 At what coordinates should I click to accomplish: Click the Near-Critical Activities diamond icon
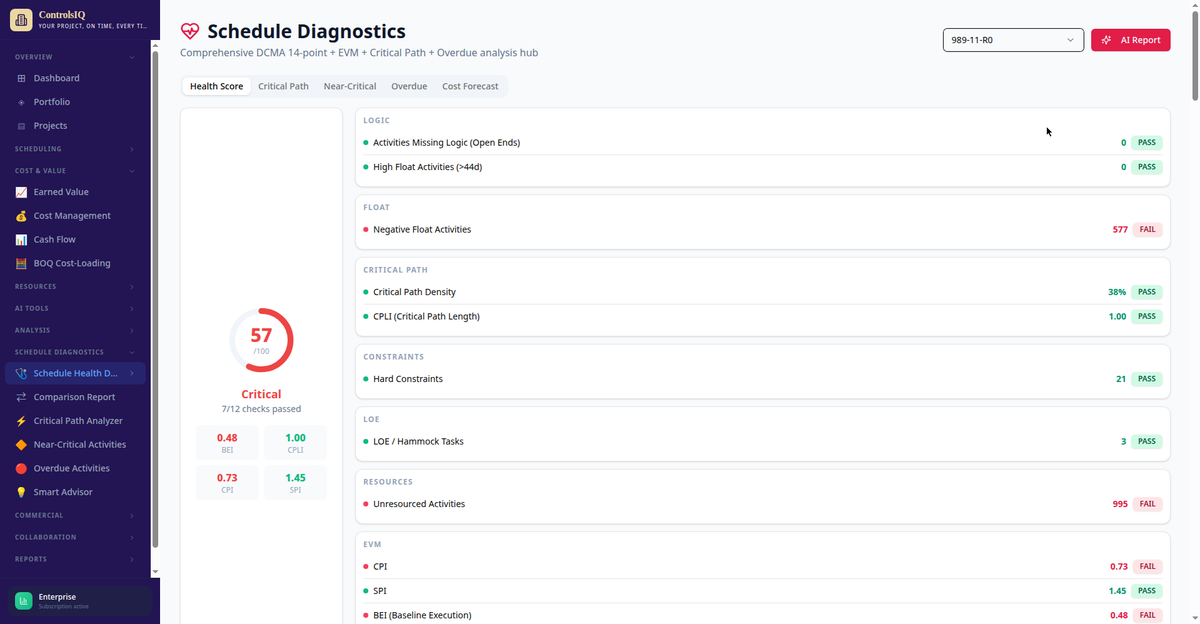click(21, 445)
